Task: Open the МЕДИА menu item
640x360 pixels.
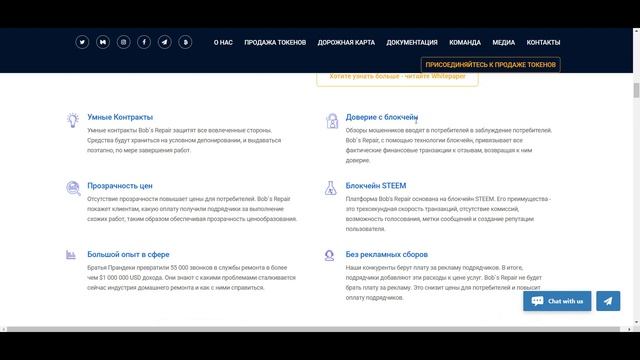Action: pyautogui.click(x=503, y=42)
